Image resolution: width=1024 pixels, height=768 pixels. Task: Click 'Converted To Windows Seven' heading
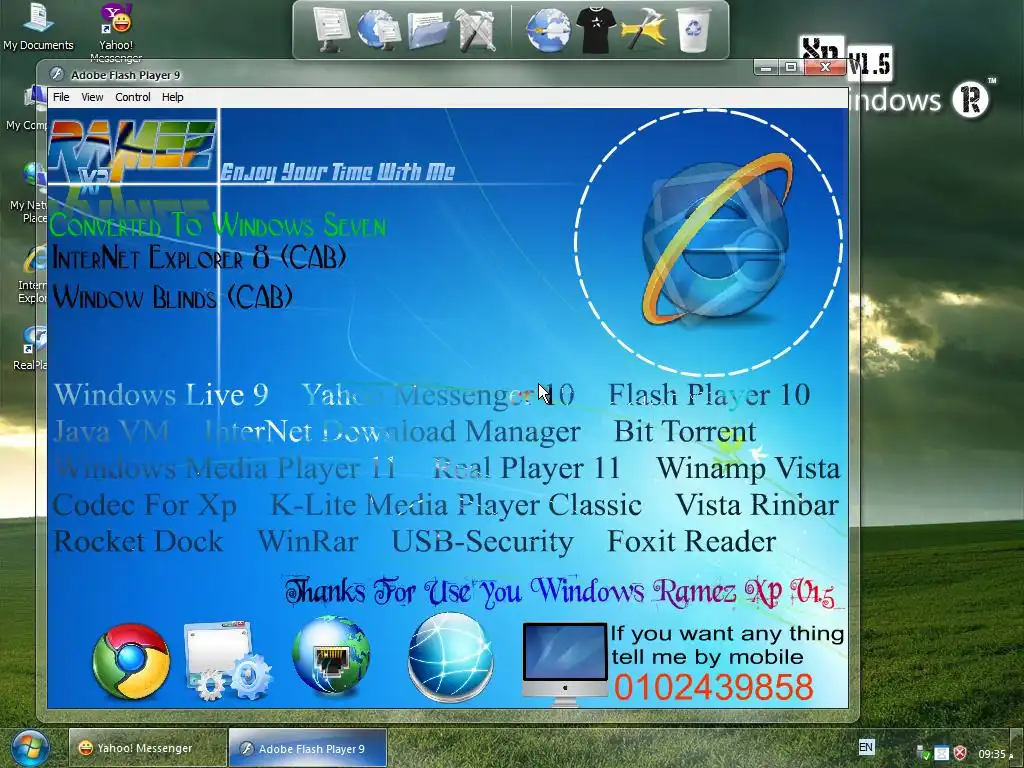pyautogui.click(x=217, y=225)
